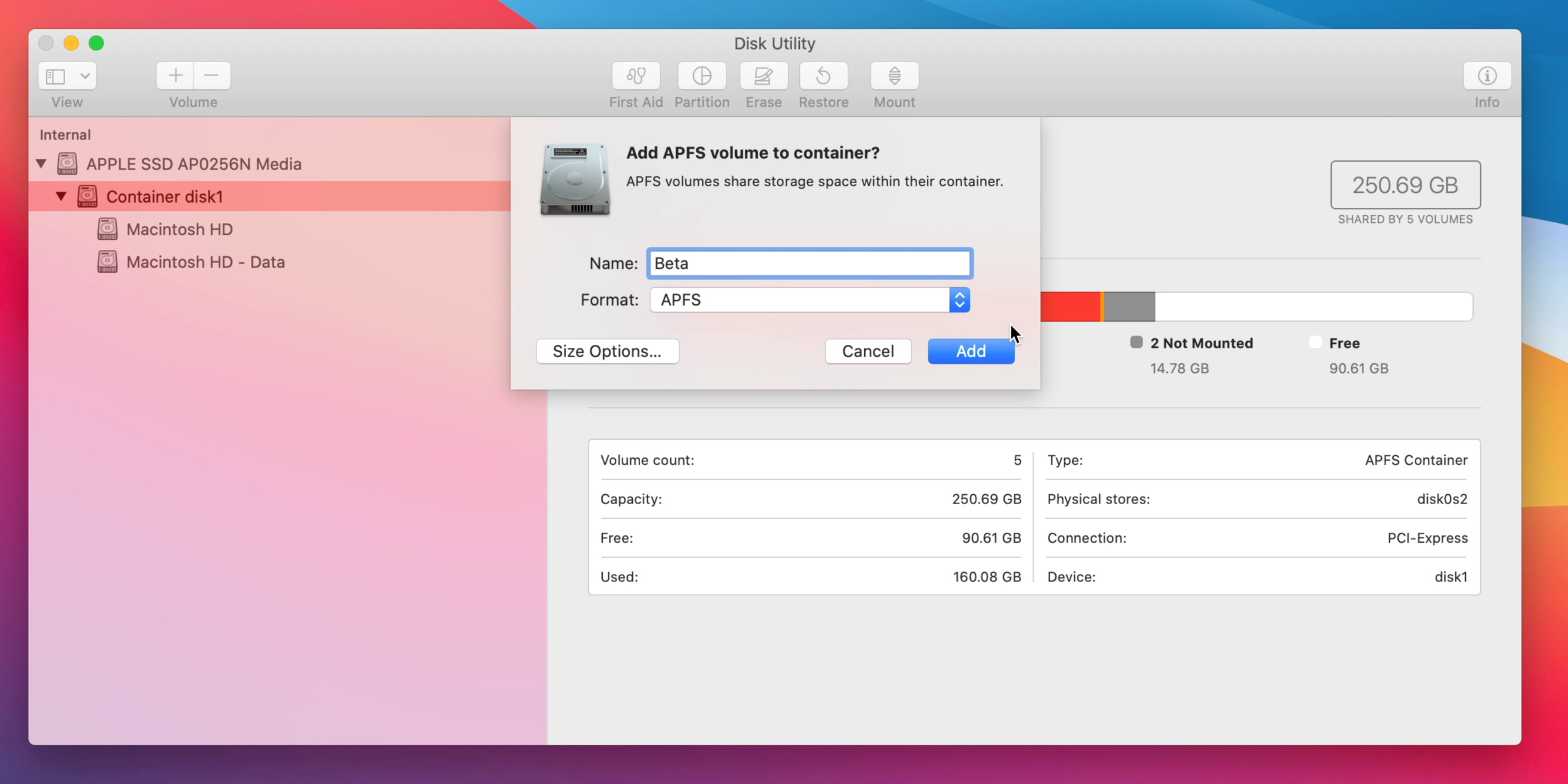1568x784 pixels.
Task: Collapse Container disk1 disclosure triangle
Action: pos(61,197)
